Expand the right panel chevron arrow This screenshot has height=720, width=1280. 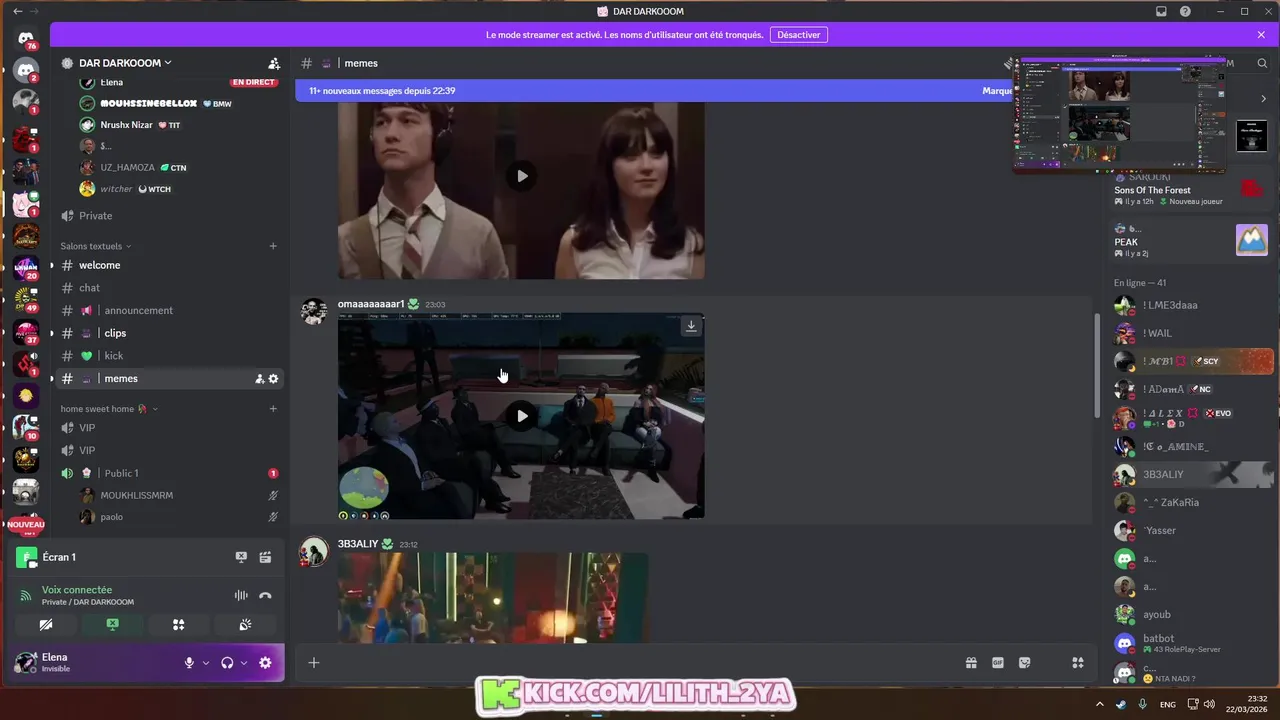click(x=1263, y=98)
